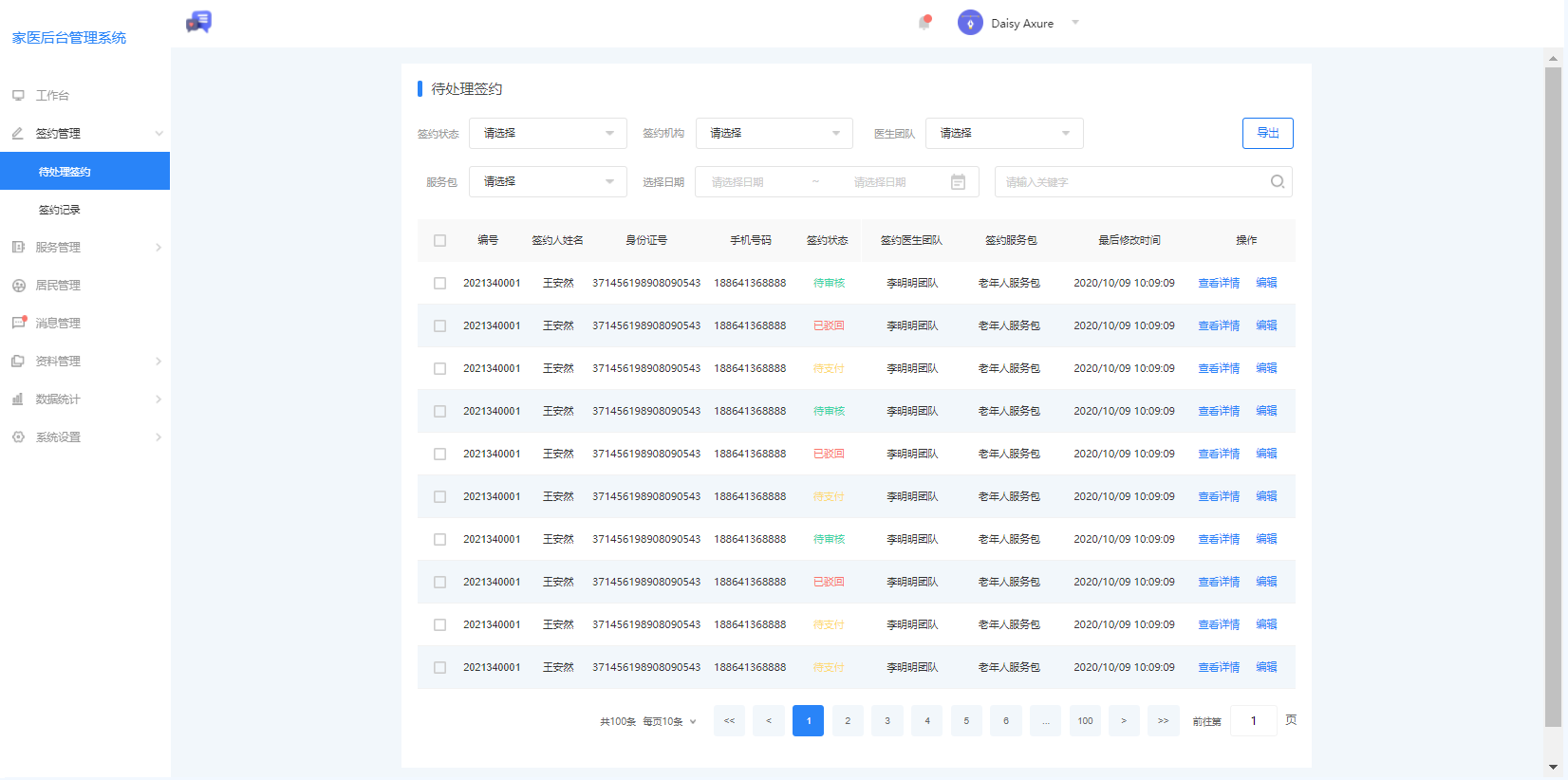Click the 系统设置 gear icon
Screen dimensions: 1568x780
coord(18,436)
